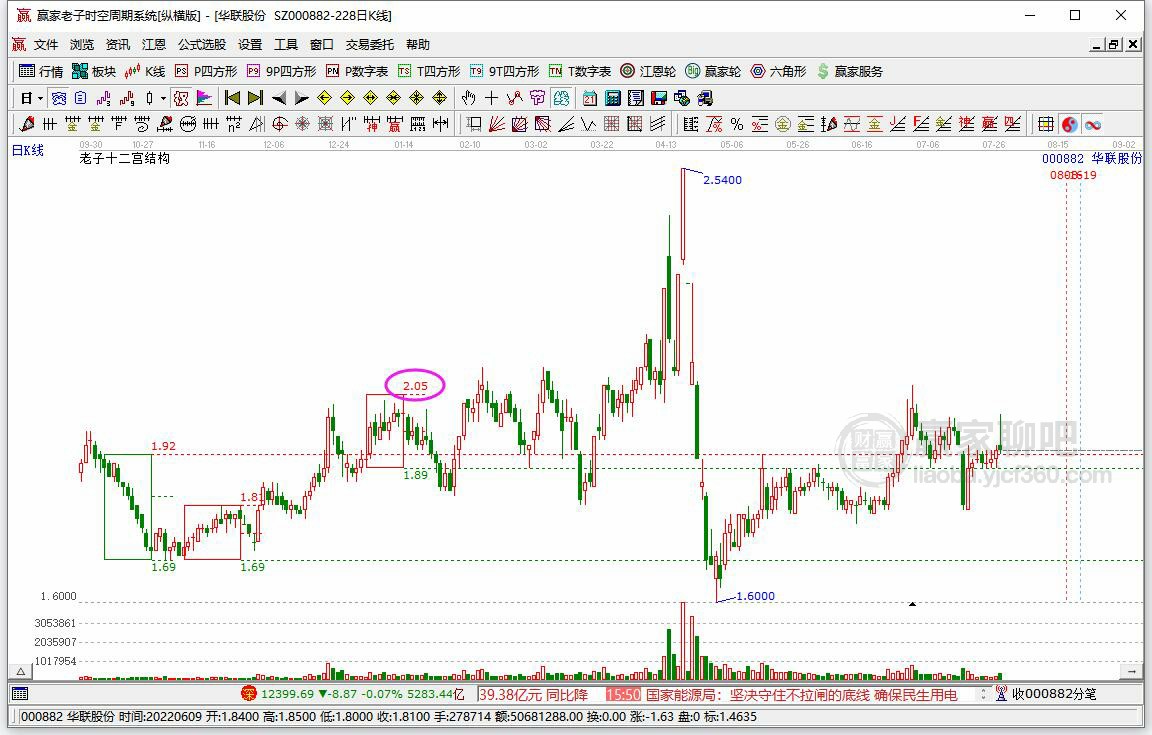Open the 六角形 hexagon tool

tap(778, 71)
